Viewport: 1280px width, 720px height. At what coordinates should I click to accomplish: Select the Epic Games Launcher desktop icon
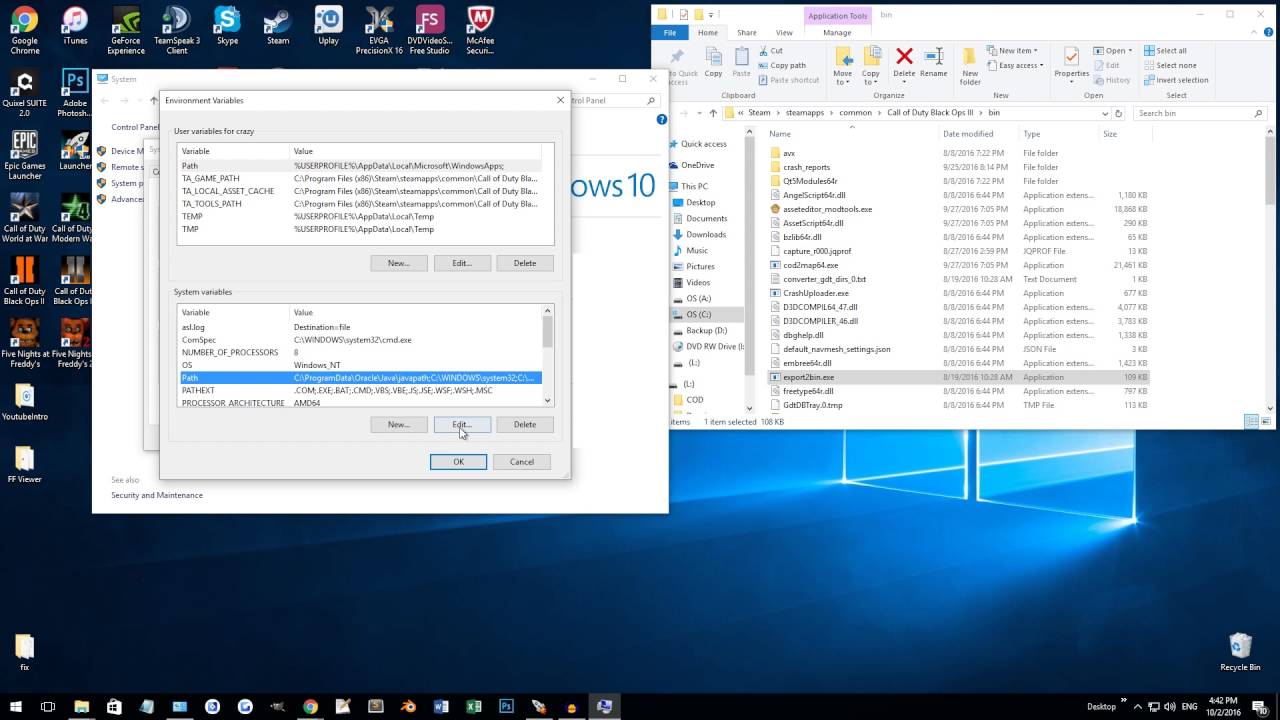coord(25,155)
